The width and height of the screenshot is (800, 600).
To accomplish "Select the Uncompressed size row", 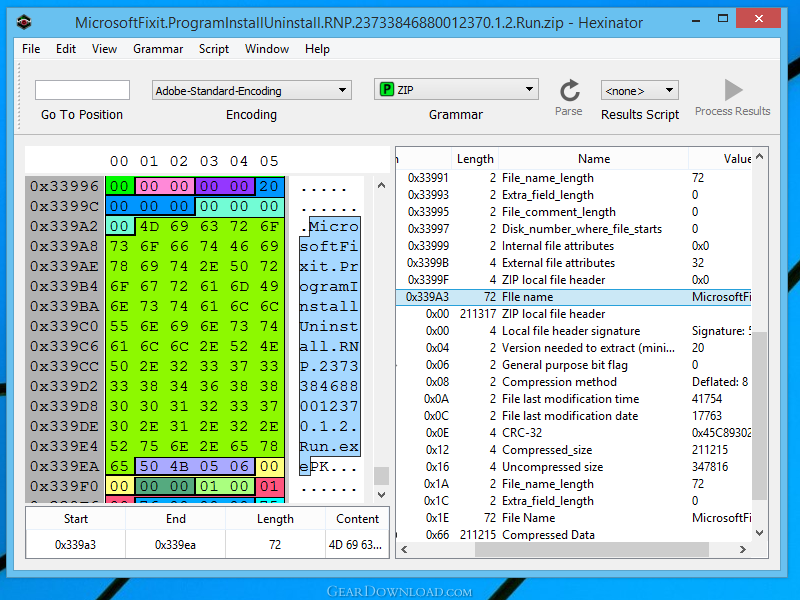I will click(x=573, y=467).
